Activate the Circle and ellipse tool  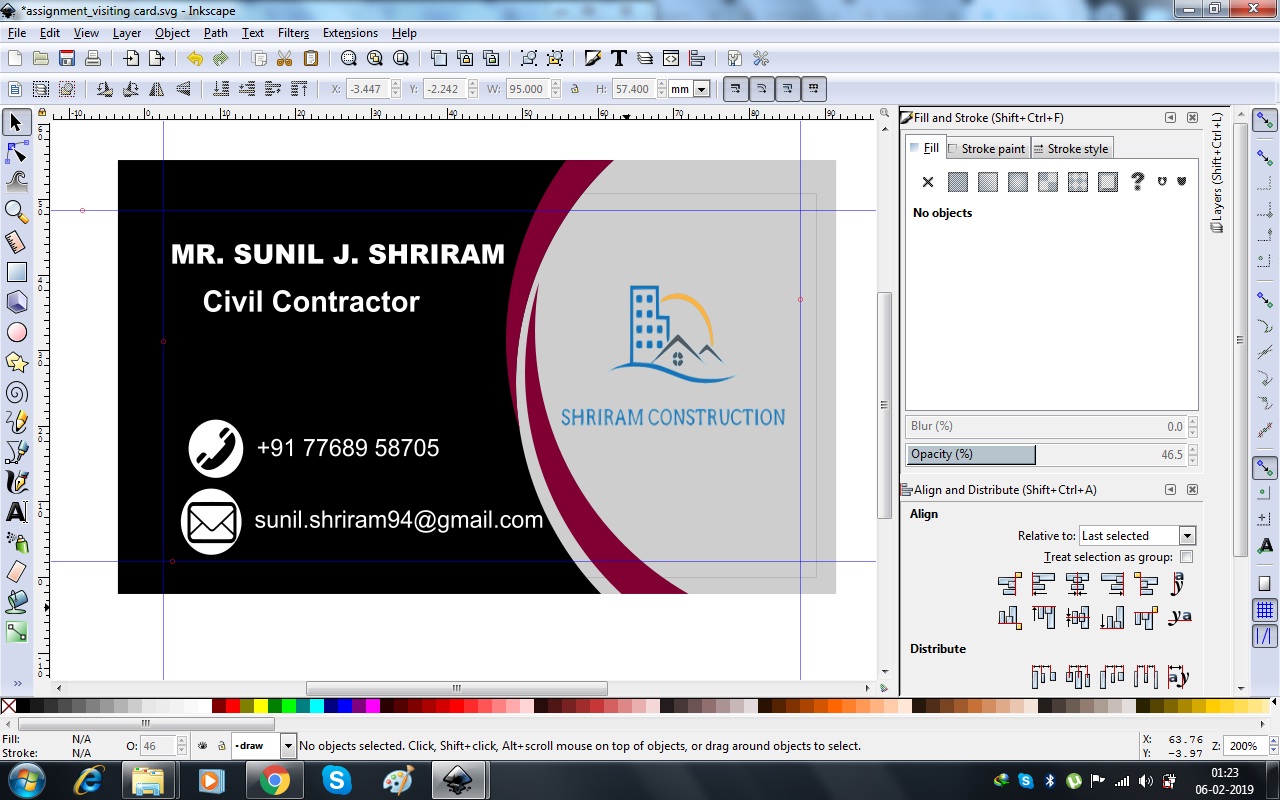tap(16, 332)
